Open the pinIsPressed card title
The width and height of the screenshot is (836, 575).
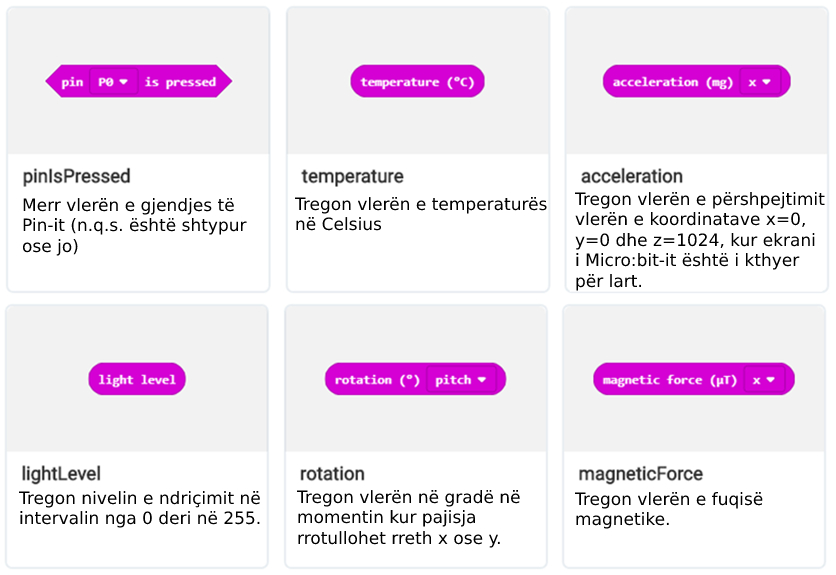click(x=77, y=176)
